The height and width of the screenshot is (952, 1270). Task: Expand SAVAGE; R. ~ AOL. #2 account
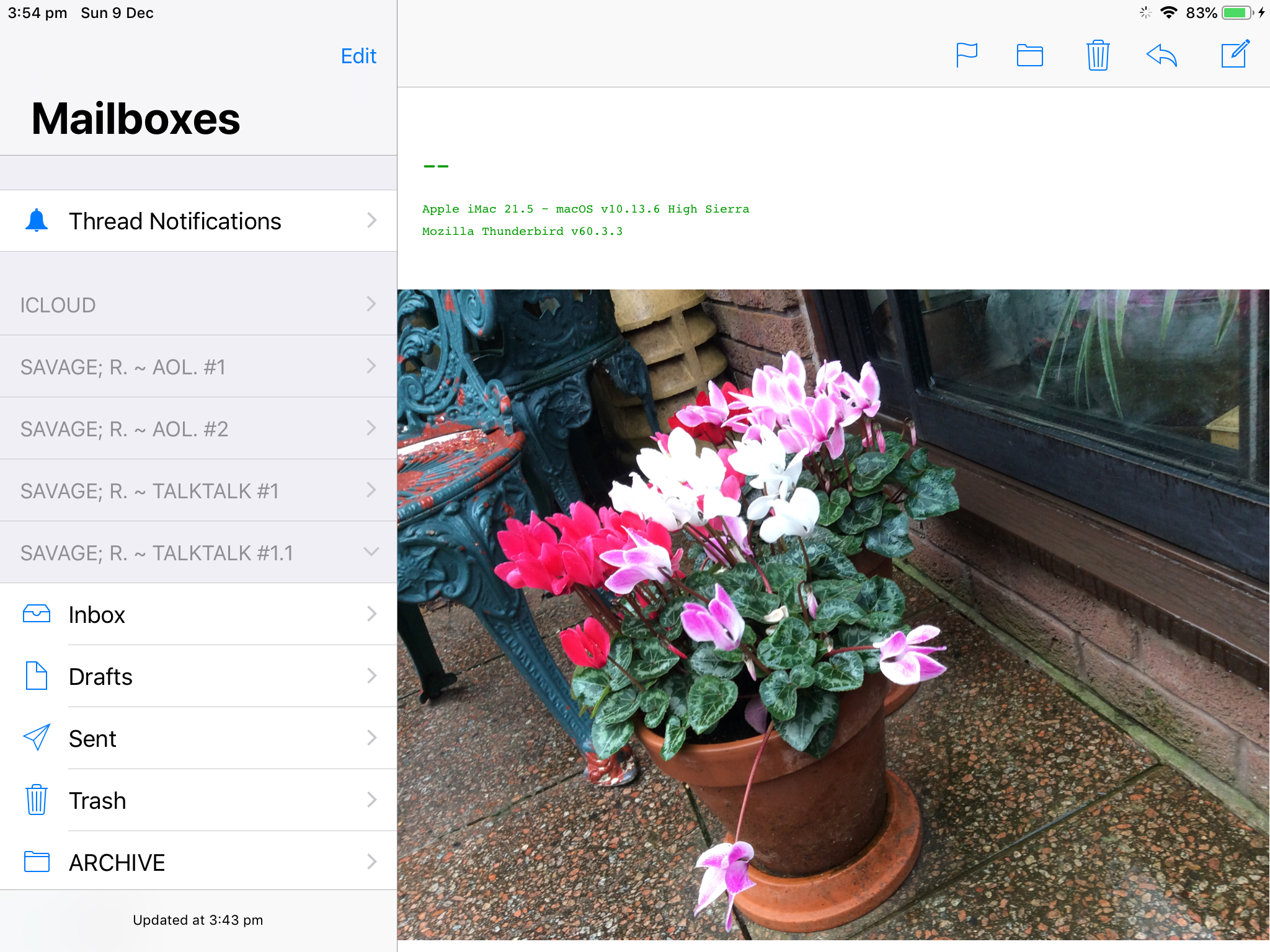(x=371, y=428)
